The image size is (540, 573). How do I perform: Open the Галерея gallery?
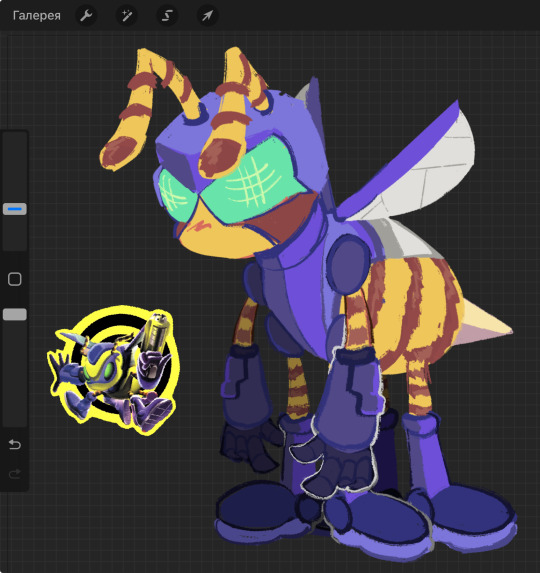[x=37, y=16]
